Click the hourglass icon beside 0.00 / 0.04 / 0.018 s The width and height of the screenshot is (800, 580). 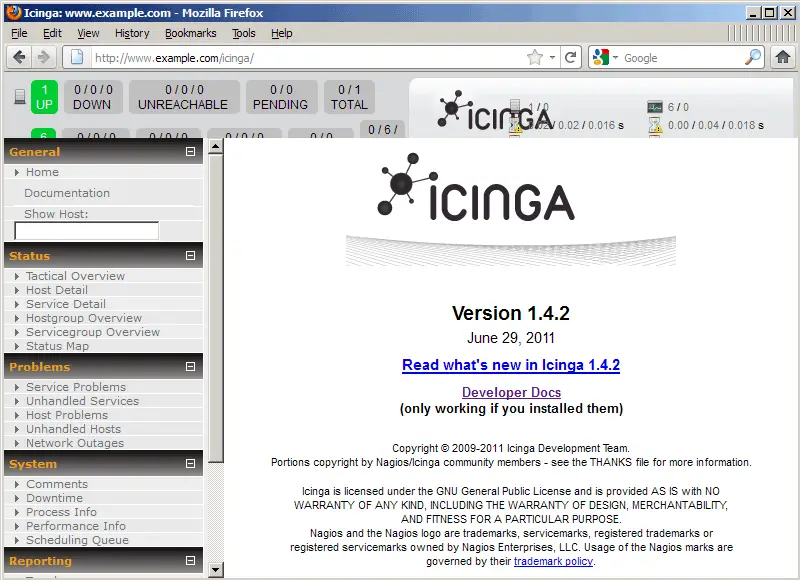point(655,125)
